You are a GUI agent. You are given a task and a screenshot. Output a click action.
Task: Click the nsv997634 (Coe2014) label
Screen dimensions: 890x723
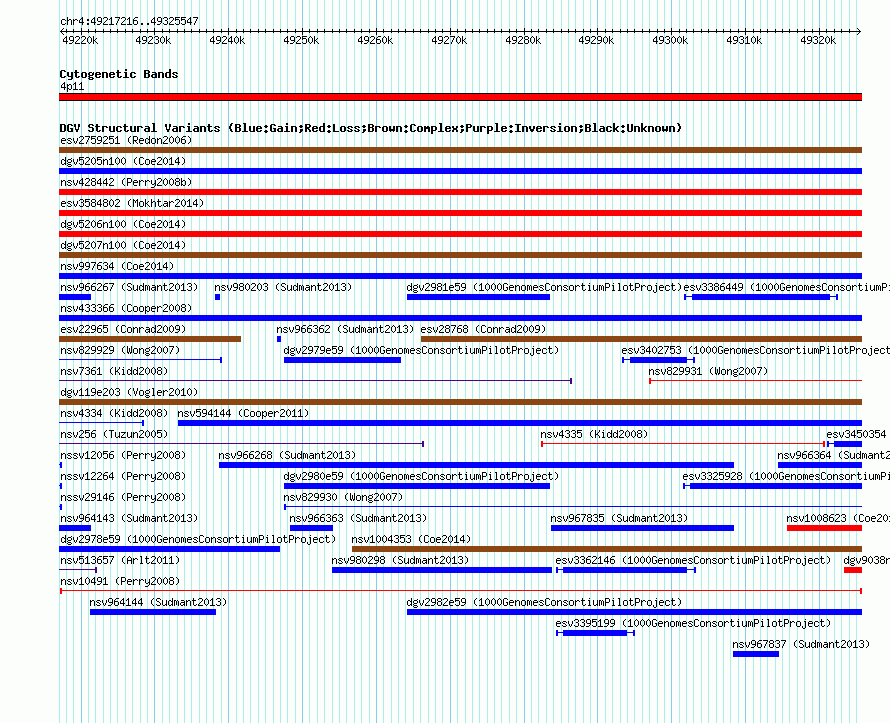117,266
